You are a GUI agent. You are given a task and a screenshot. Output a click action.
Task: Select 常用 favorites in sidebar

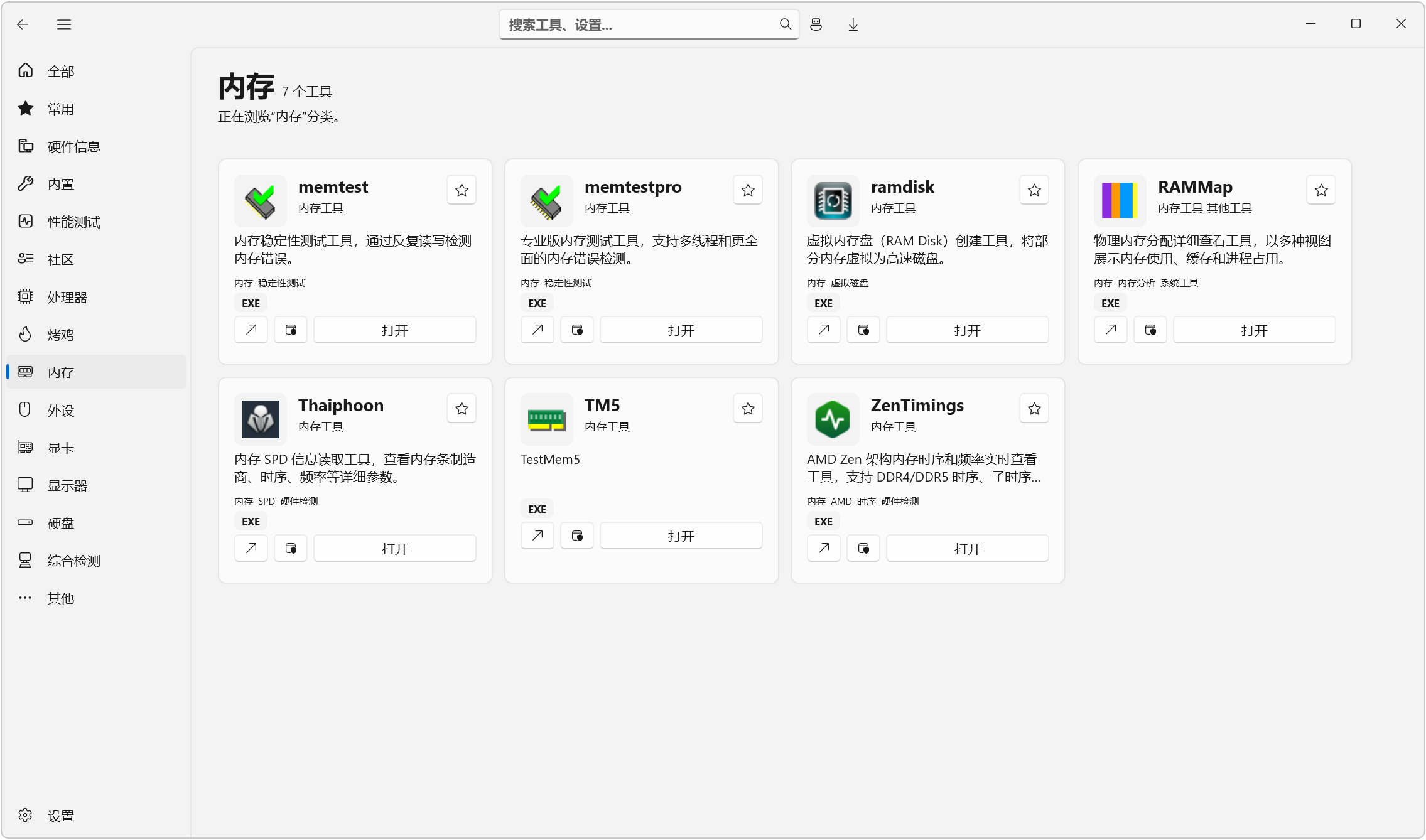click(96, 109)
